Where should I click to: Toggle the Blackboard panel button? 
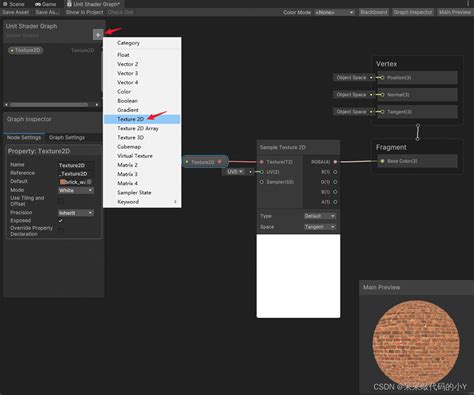click(x=374, y=12)
